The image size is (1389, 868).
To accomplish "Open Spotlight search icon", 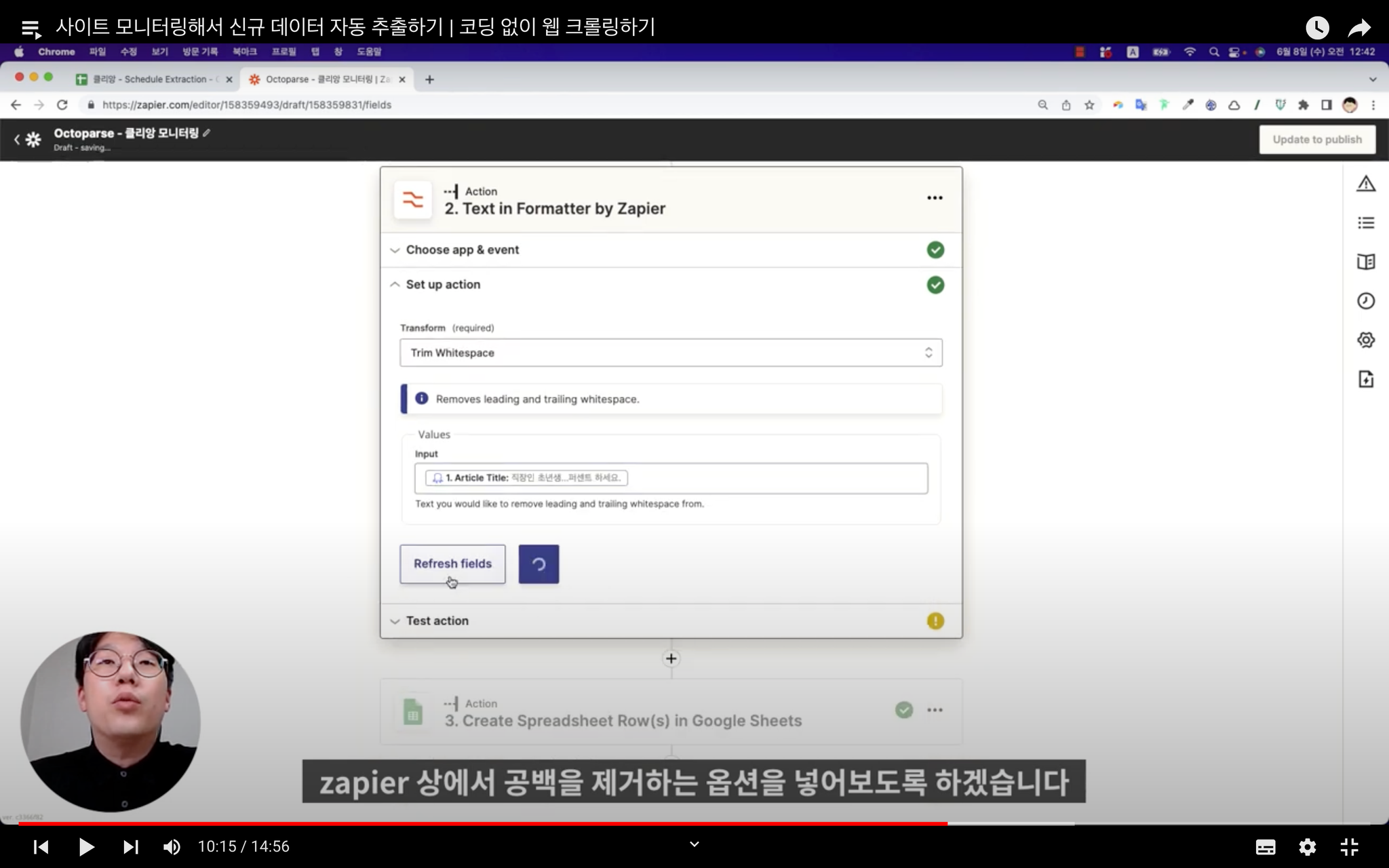I will pyautogui.click(x=1214, y=52).
